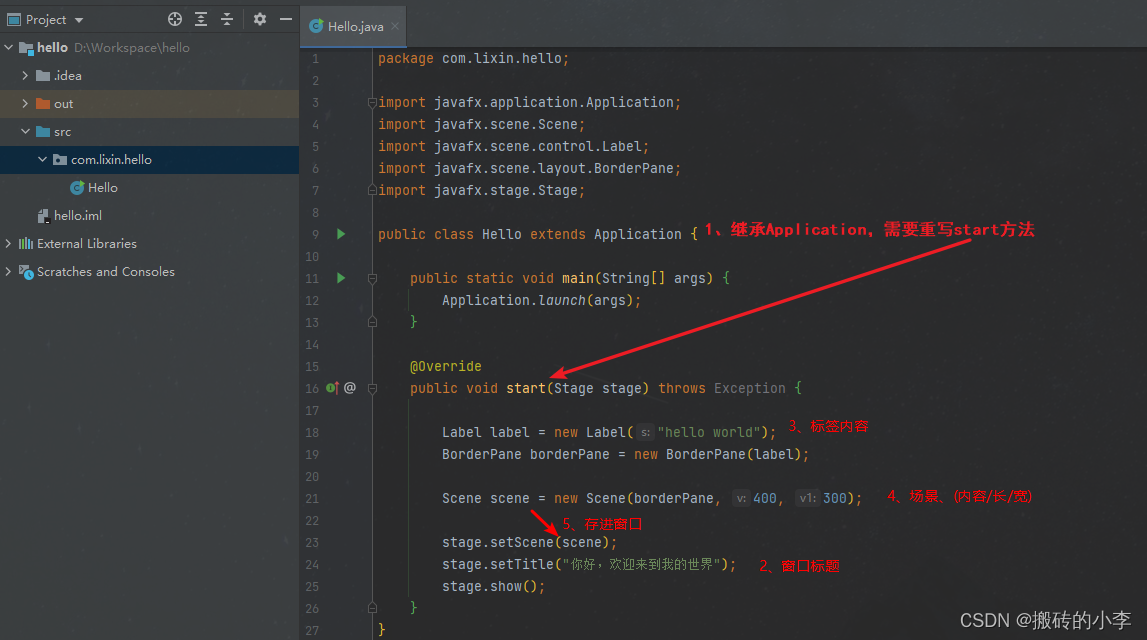
Task: Click line number 21 in the gutter
Action: point(312,499)
